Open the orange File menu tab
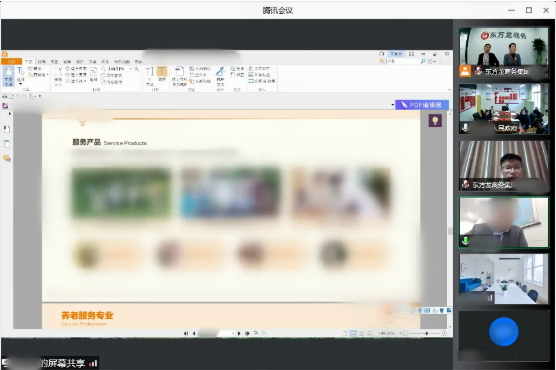Viewport: 556px width, 370px height. 12,61
